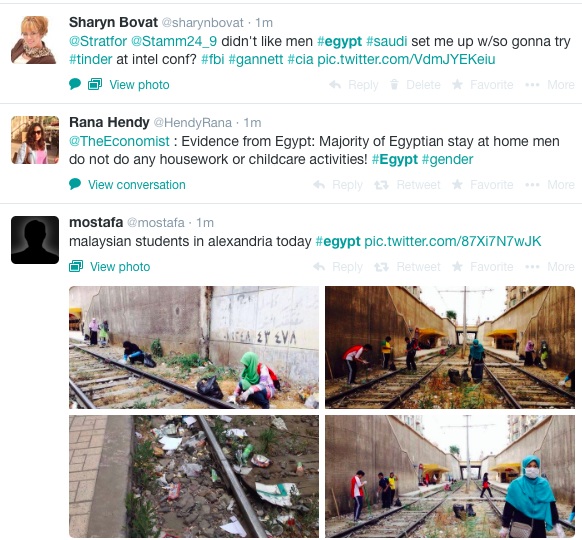This screenshot has height=540, width=582.
Task: Expand View photo on Sharyn Bovat's tweet
Action: (139, 85)
